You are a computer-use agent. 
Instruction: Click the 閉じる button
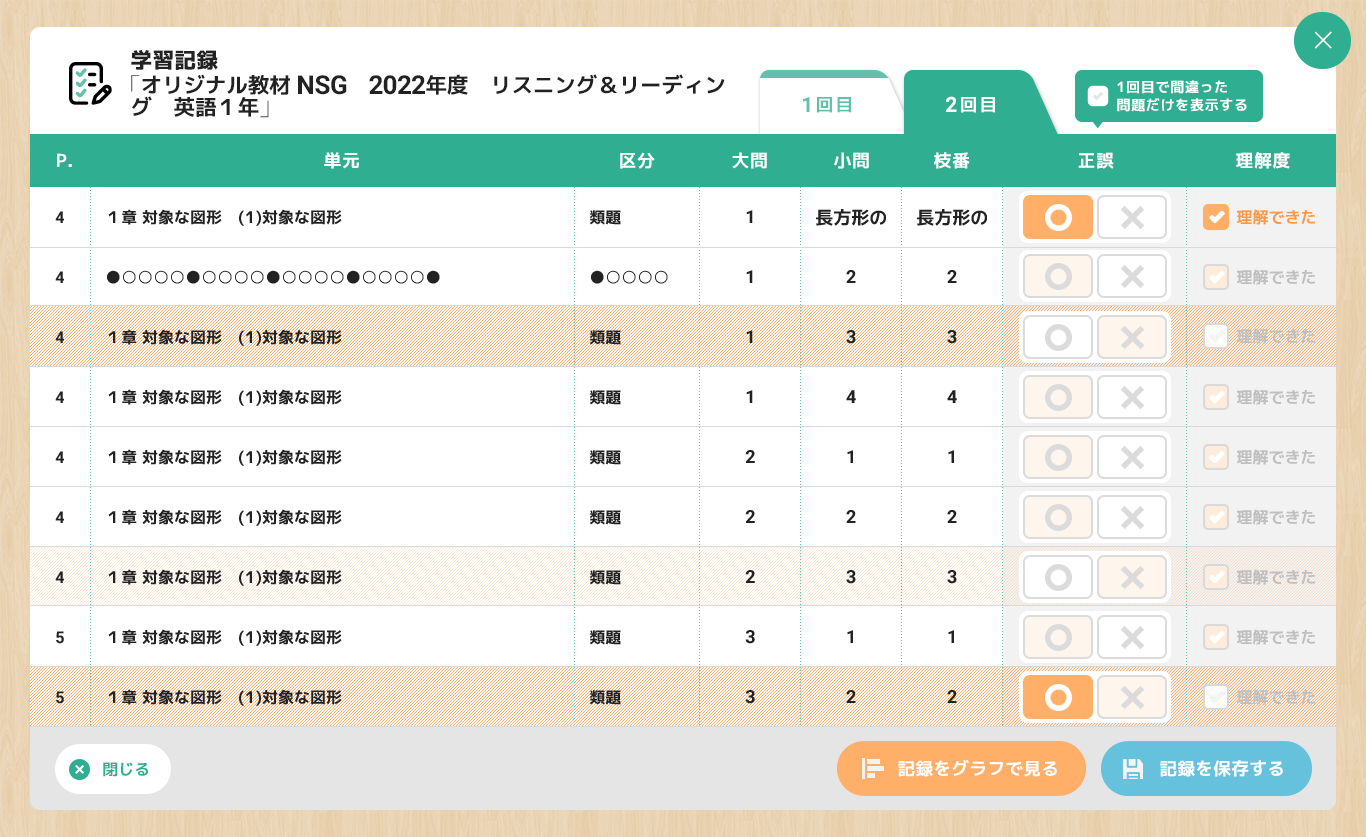(112, 769)
